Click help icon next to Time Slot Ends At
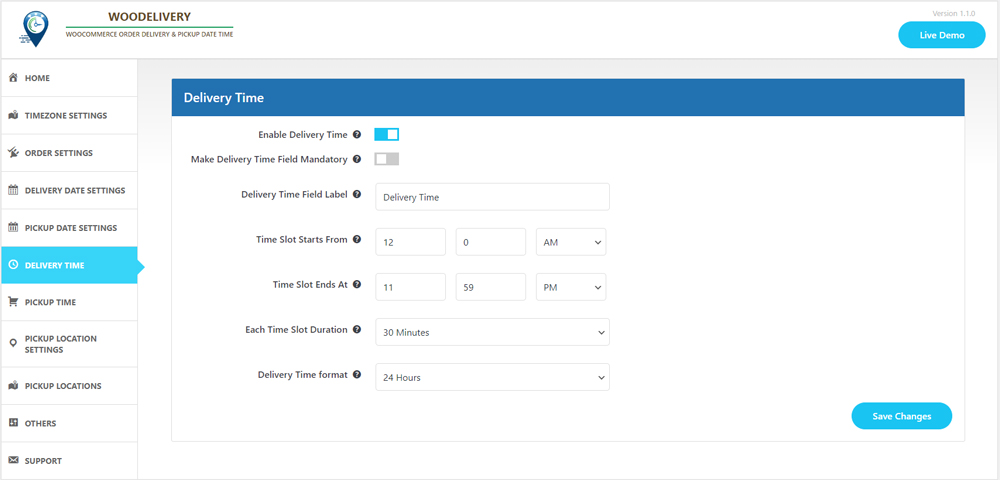This screenshot has width=1000, height=480. pos(357,285)
